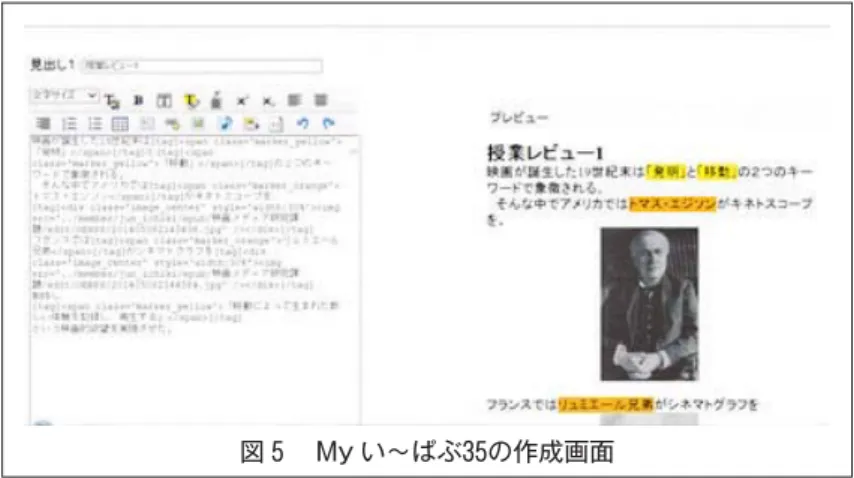Click the 見出し1 field label
This screenshot has width=854, height=478.
(x=52, y=65)
